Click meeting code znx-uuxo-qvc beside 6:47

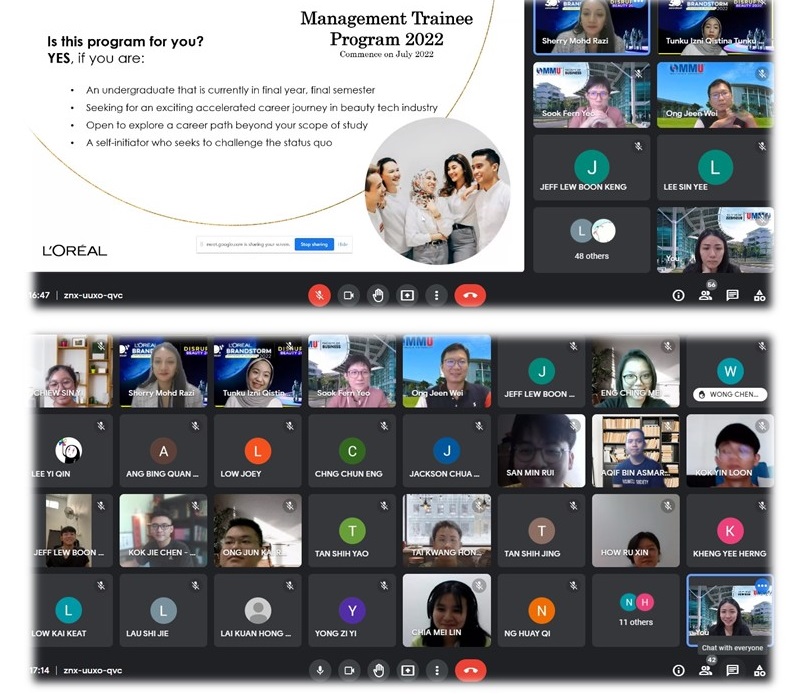(x=93, y=295)
